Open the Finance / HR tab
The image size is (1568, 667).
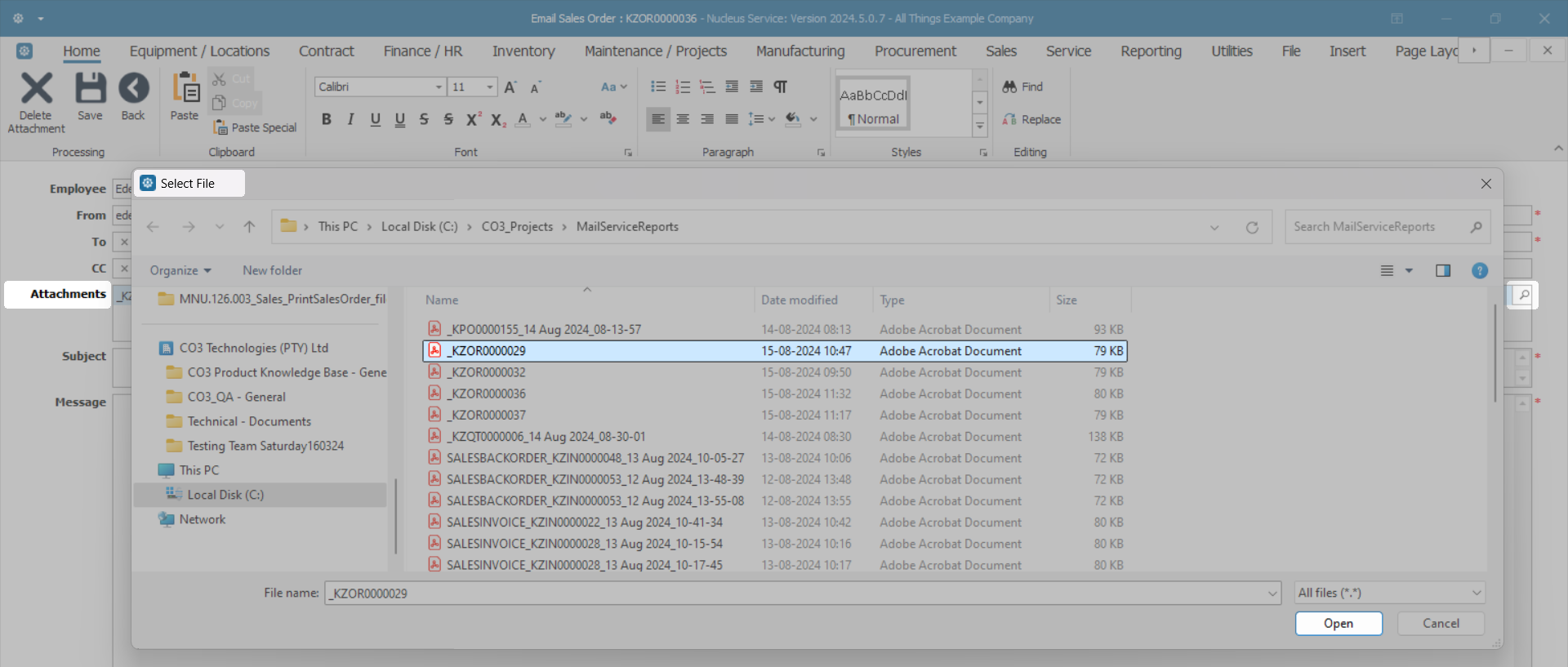[423, 51]
